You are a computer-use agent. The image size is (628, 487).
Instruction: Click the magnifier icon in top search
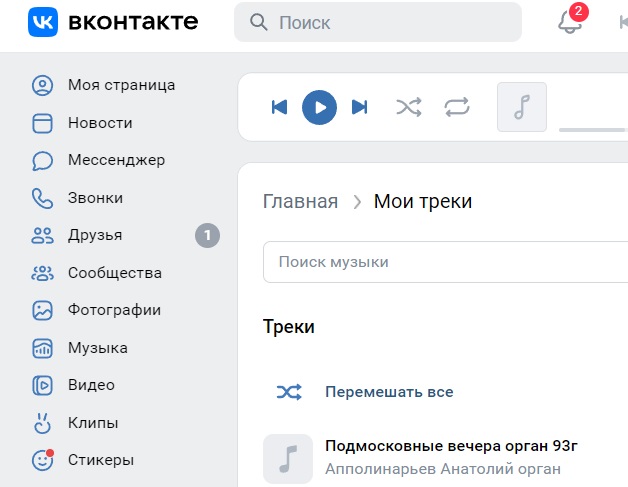(258, 22)
